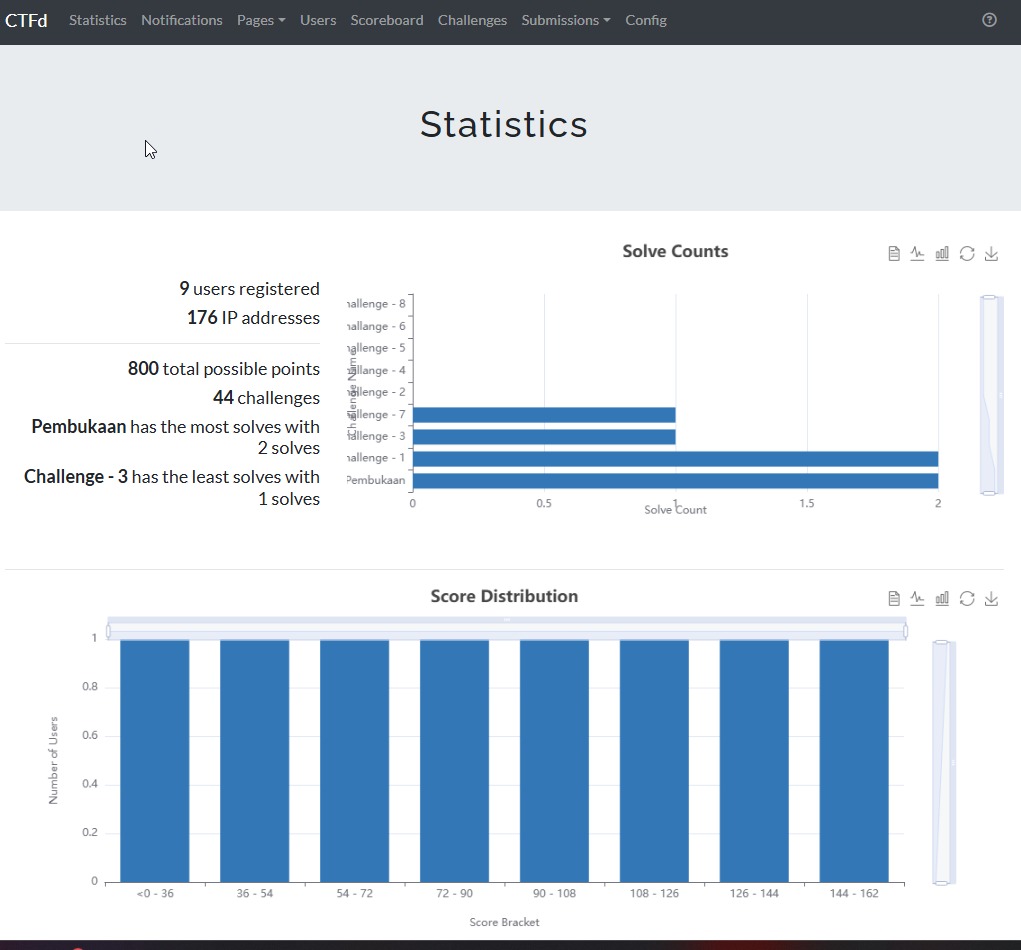Expand the Submissions dropdown menu
The height and width of the screenshot is (950, 1021).
[565, 20]
